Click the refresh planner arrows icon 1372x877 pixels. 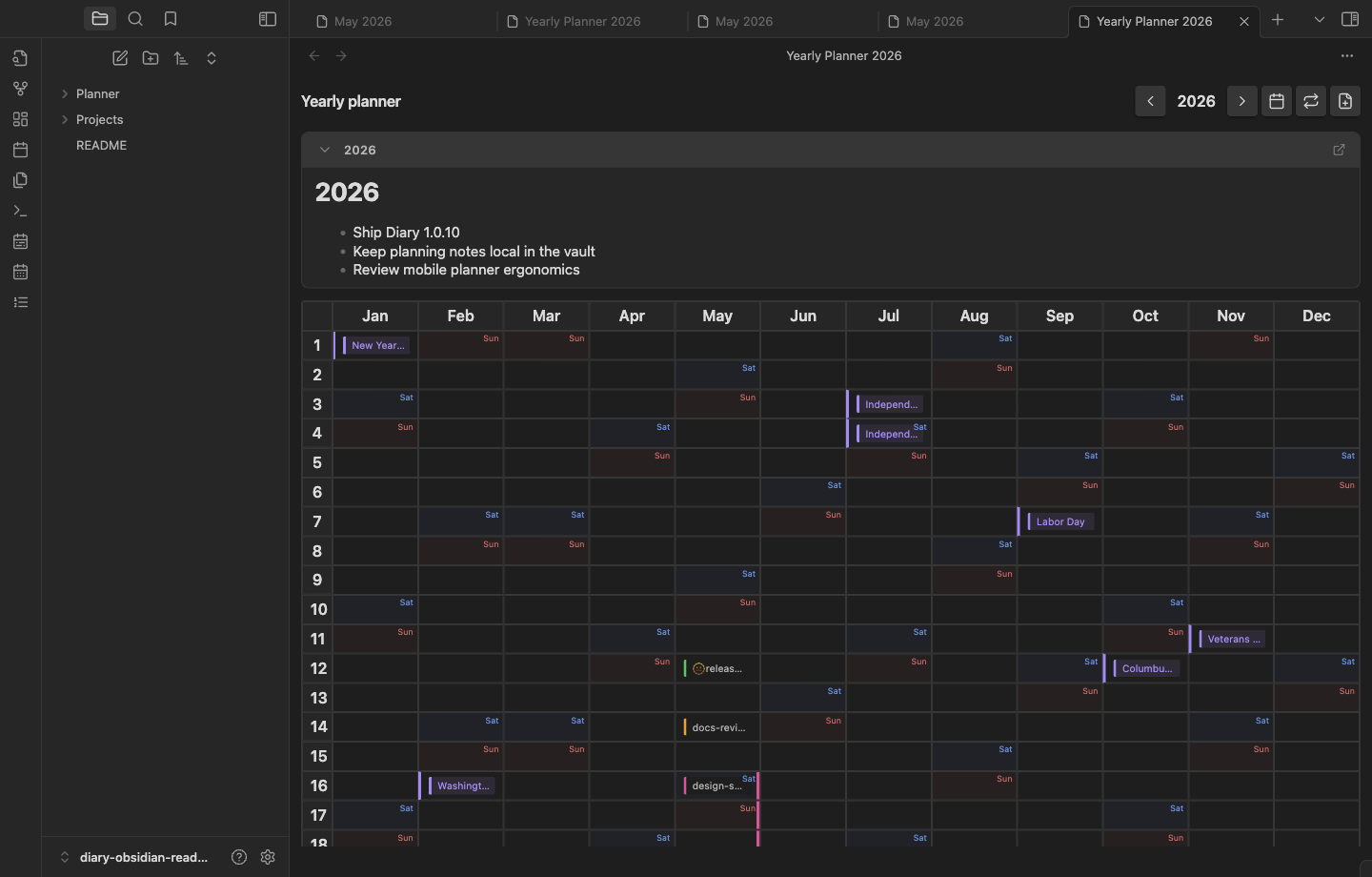1311,101
